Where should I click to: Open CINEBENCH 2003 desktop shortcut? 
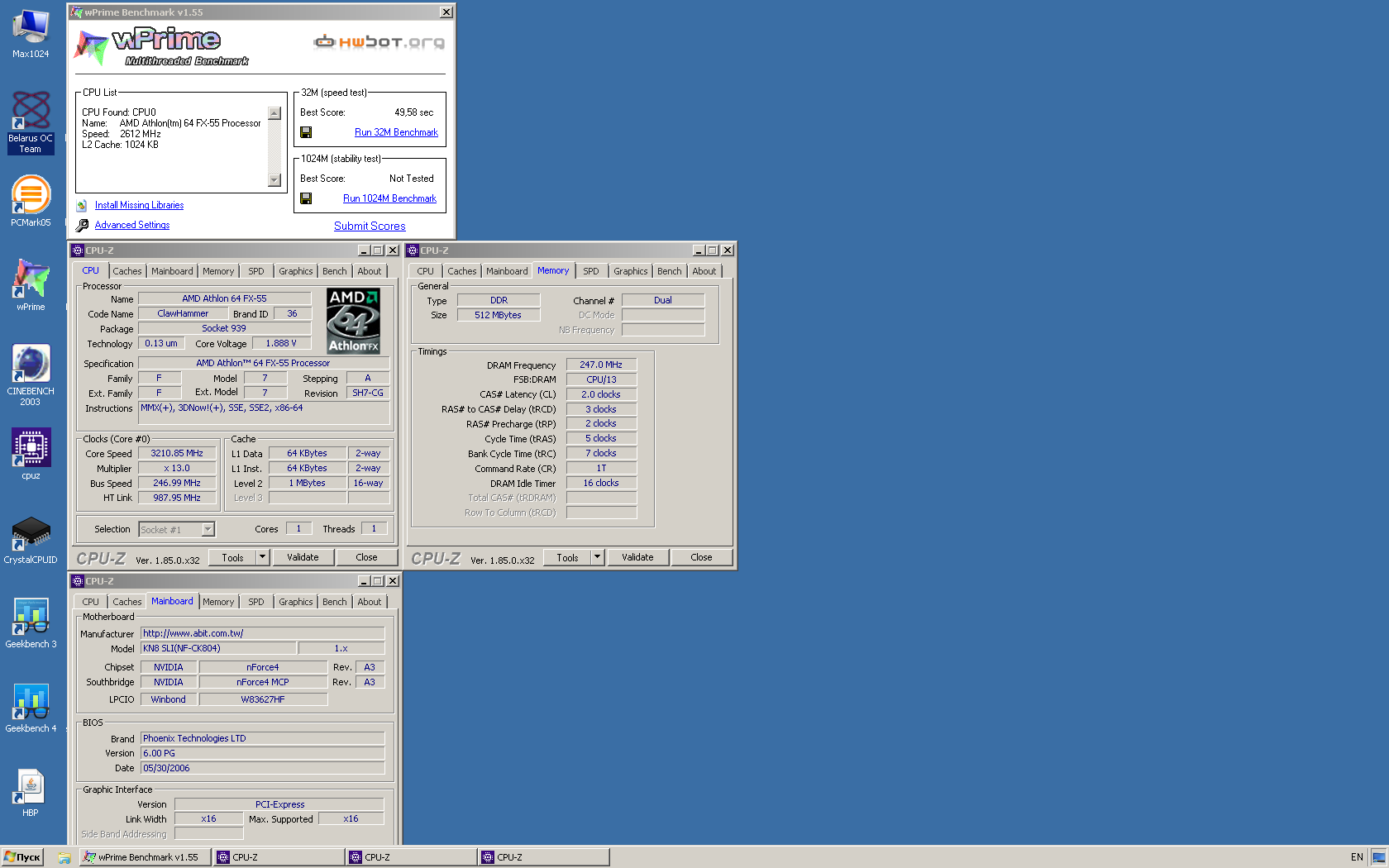coord(31,375)
